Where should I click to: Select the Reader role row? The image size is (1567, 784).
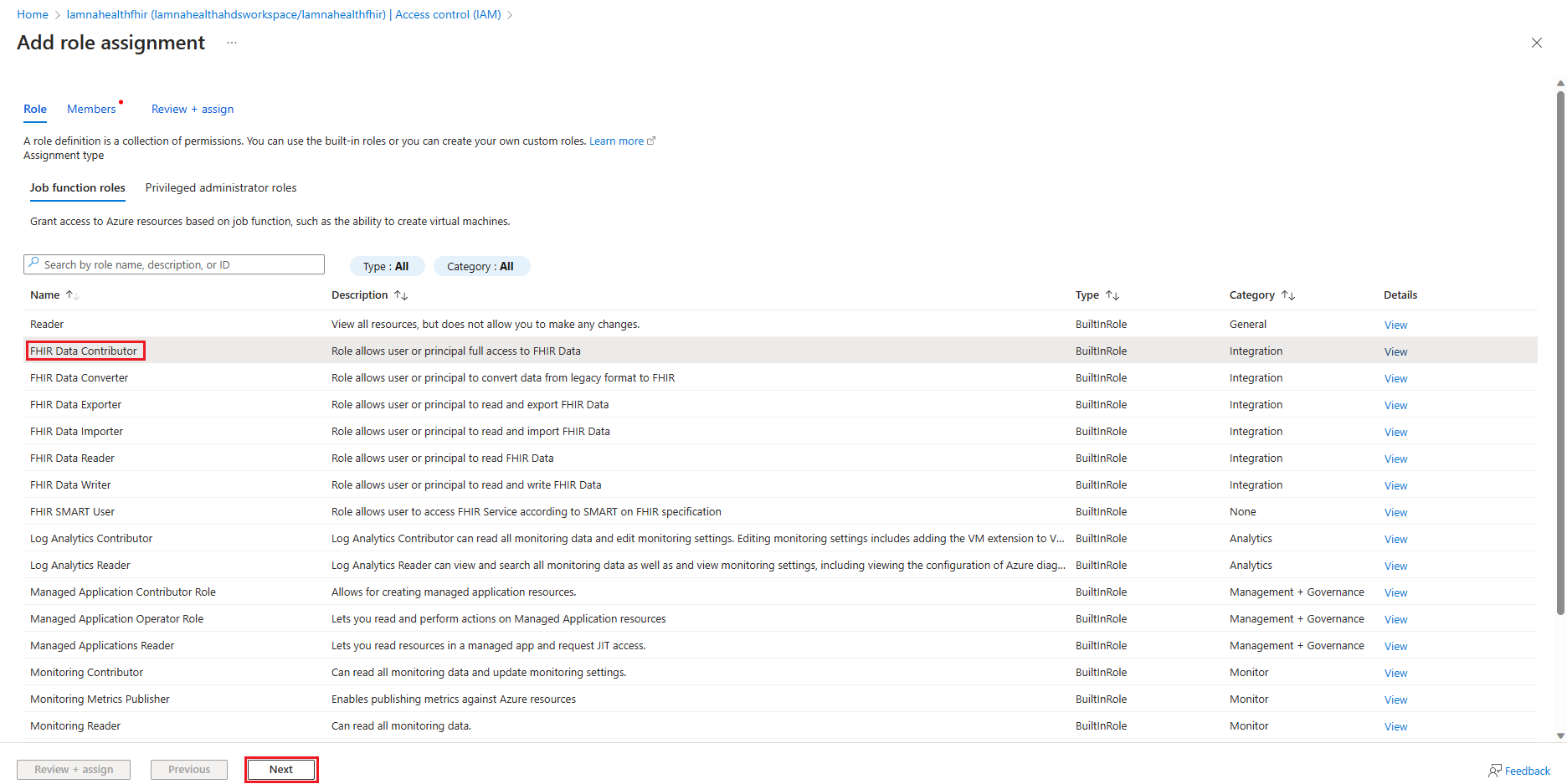tap(780, 324)
